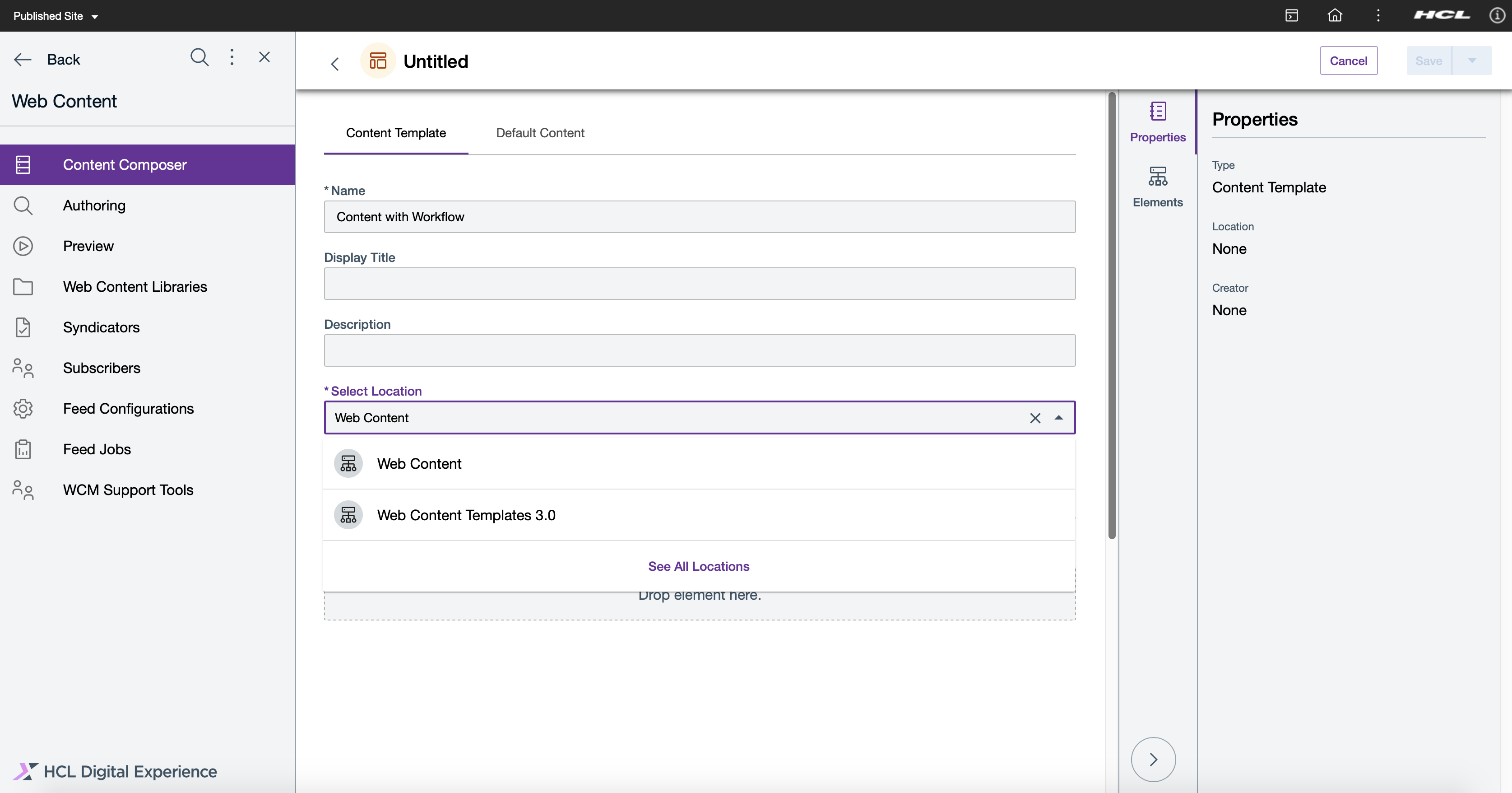Image resolution: width=1512 pixels, height=793 pixels.
Task: Choose Web Content Templates 3.0 option
Action: tap(699, 515)
